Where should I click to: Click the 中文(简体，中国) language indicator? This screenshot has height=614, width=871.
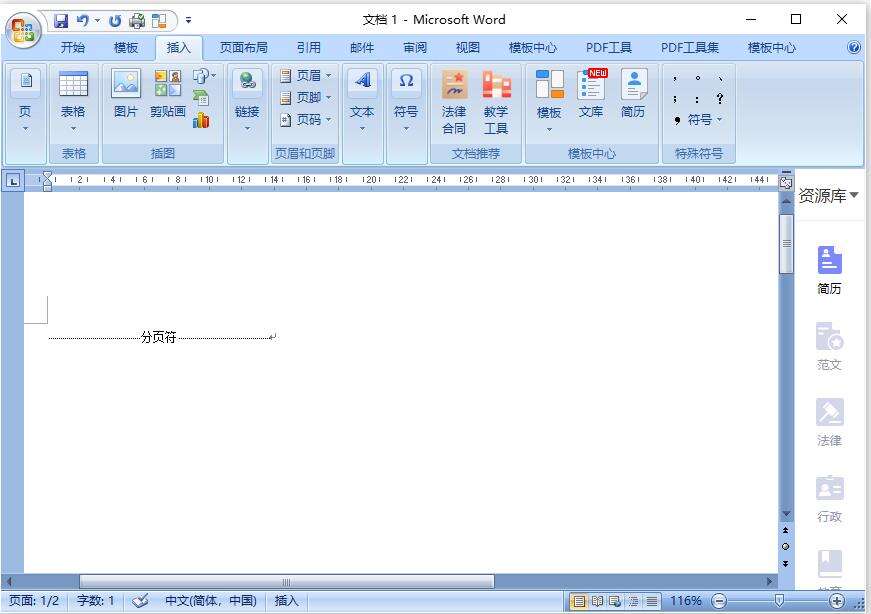[x=211, y=601]
